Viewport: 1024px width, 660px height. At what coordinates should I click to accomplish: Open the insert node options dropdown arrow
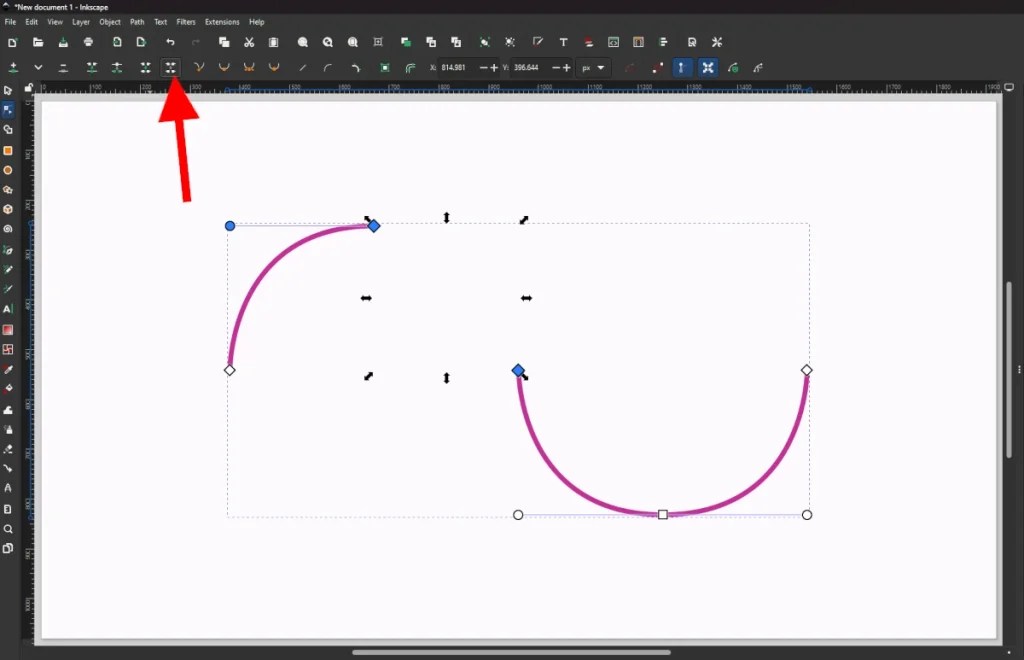pyautogui.click(x=36, y=67)
